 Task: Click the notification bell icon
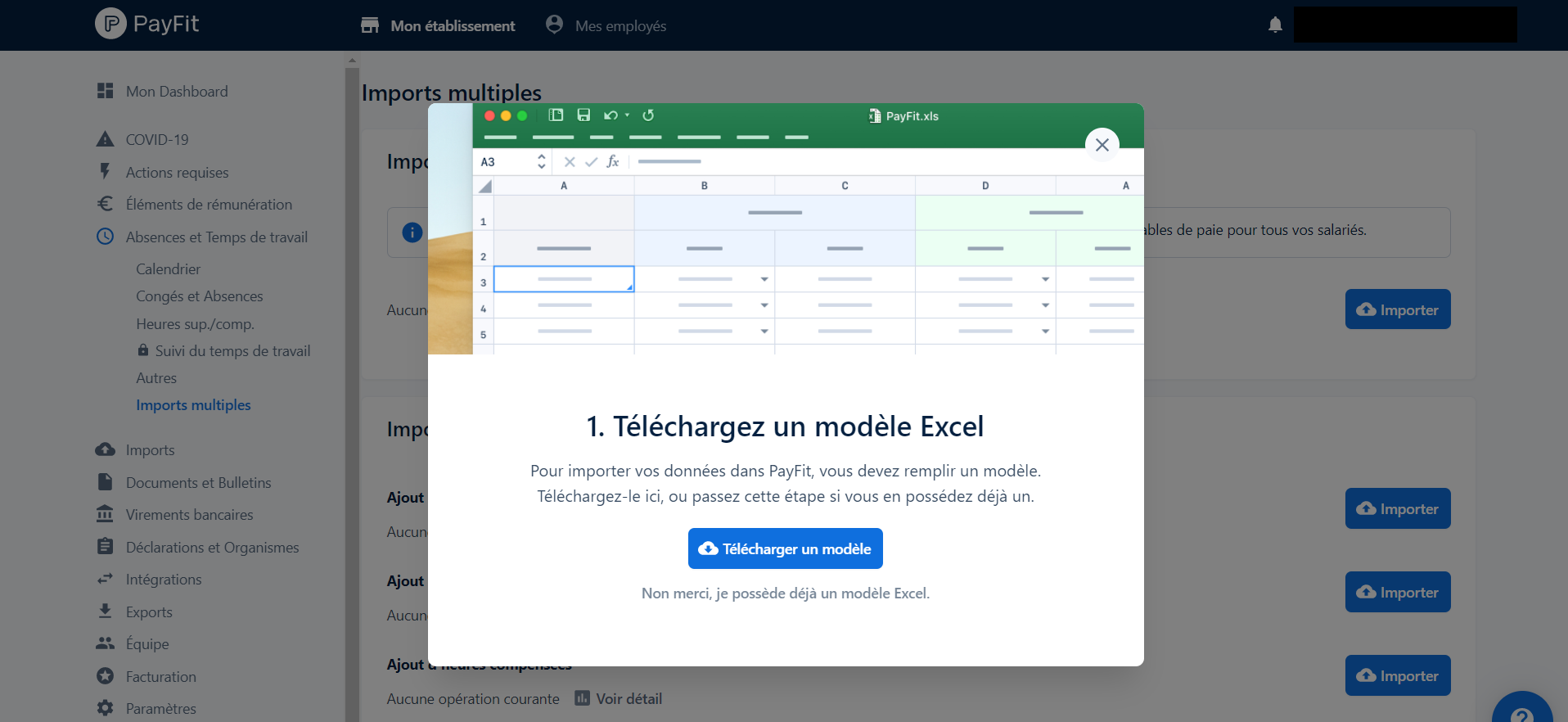[1275, 25]
